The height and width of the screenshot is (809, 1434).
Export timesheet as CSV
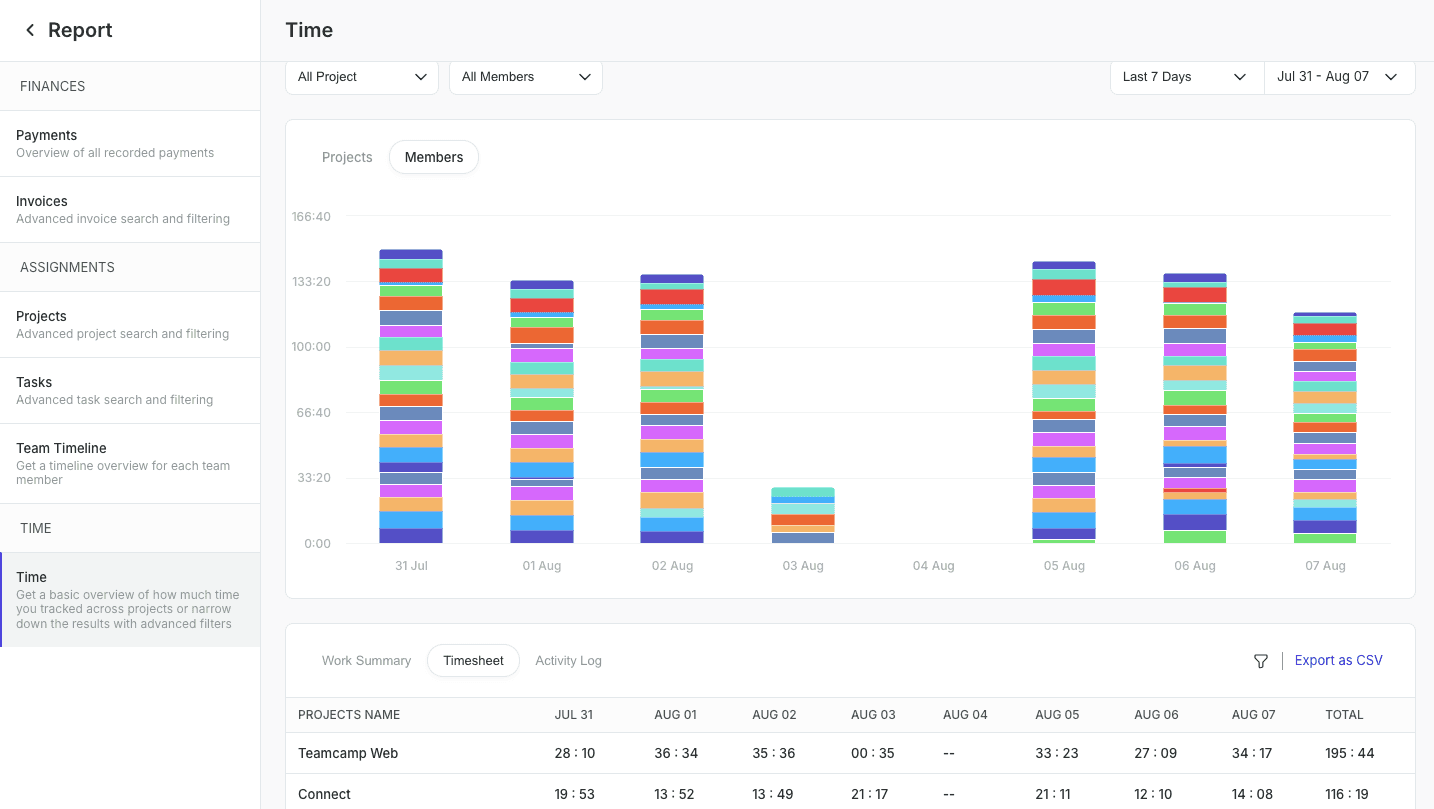point(1339,660)
